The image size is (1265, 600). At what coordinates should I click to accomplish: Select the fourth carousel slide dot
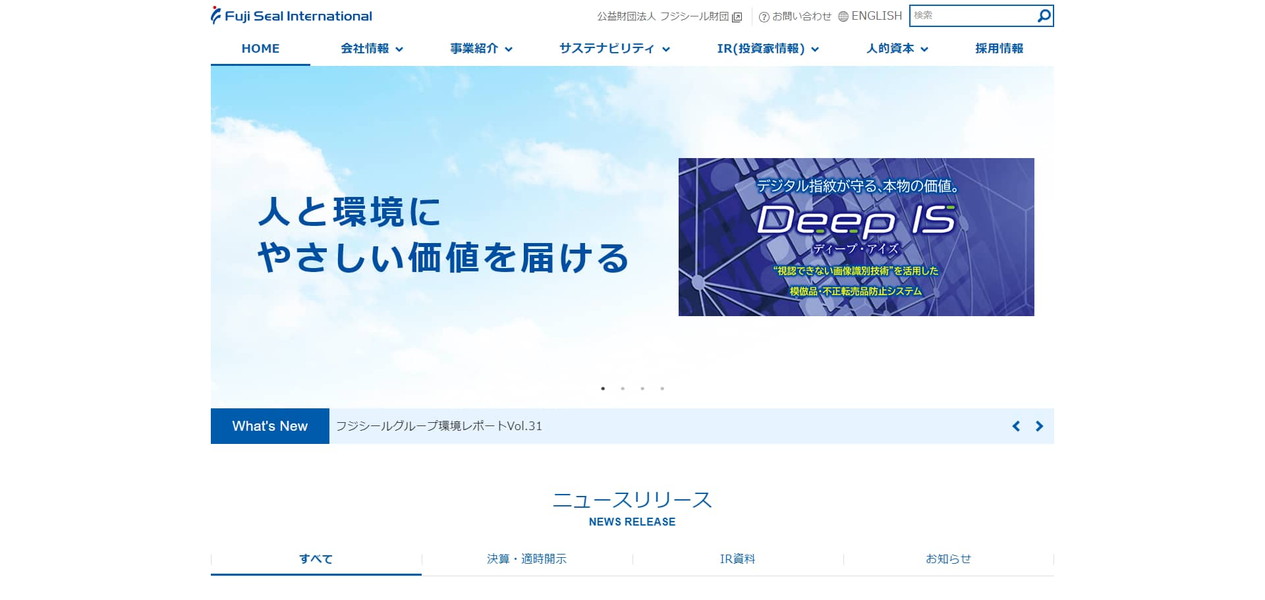click(x=662, y=388)
